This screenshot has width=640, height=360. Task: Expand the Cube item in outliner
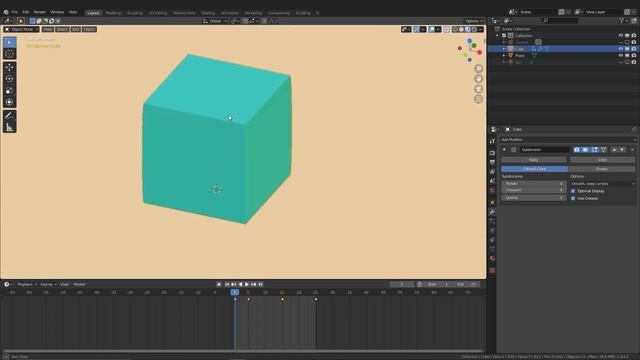504,49
